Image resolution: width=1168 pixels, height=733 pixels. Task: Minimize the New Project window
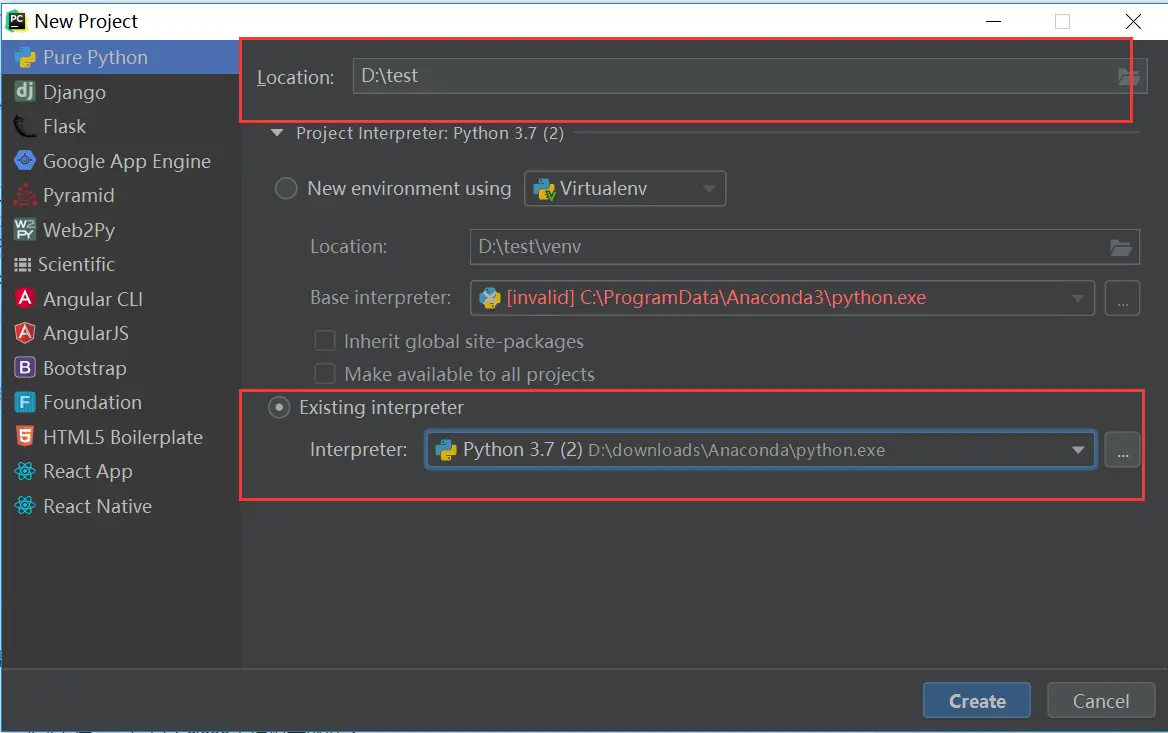[x=993, y=22]
